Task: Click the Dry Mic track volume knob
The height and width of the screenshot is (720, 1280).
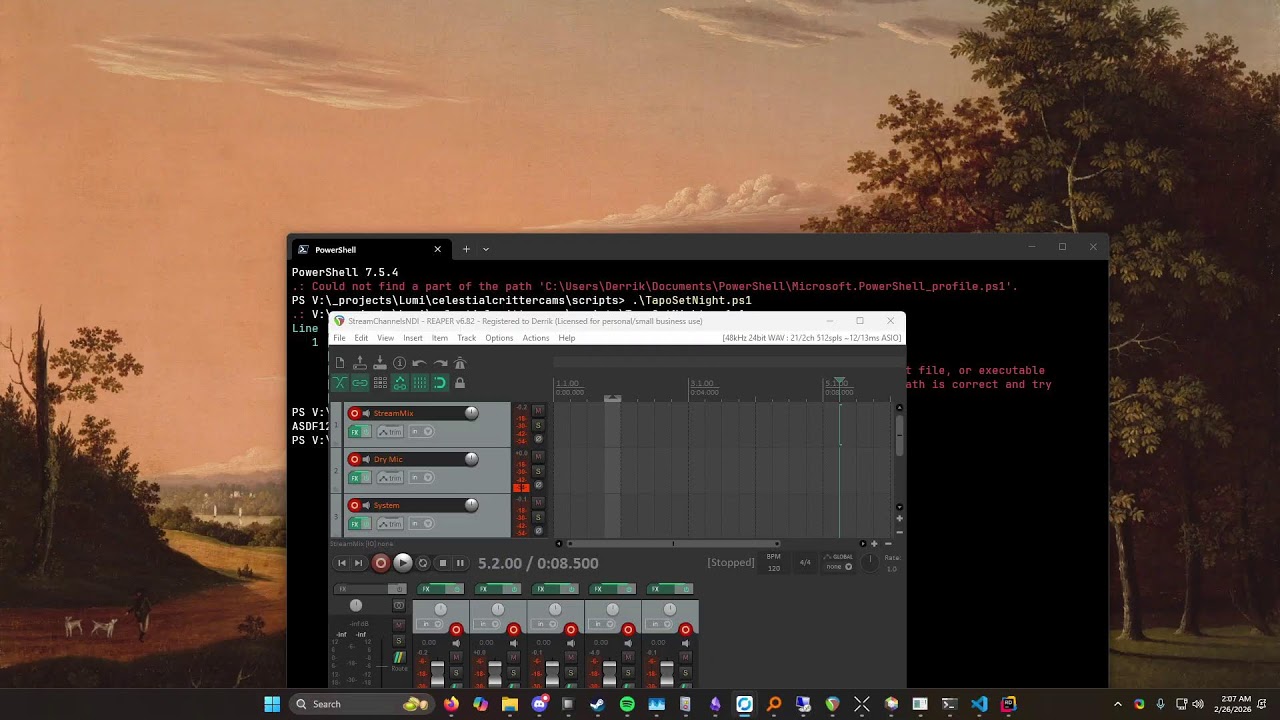Action: (x=471, y=459)
